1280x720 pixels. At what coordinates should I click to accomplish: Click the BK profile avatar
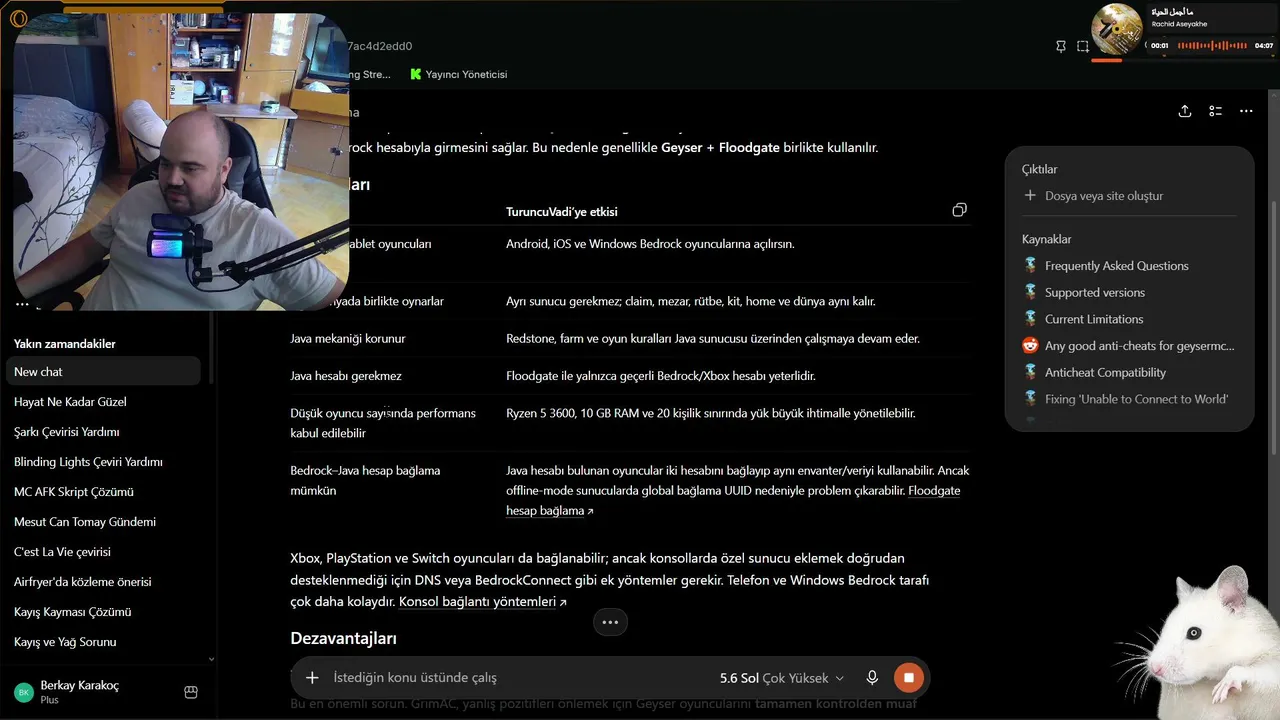pyautogui.click(x=23, y=692)
